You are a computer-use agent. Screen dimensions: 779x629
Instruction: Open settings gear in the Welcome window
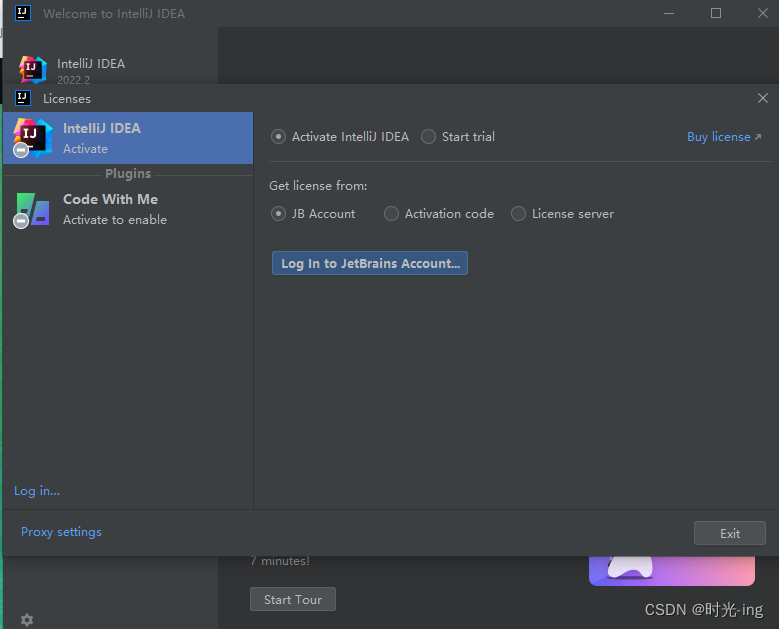tap(27, 620)
